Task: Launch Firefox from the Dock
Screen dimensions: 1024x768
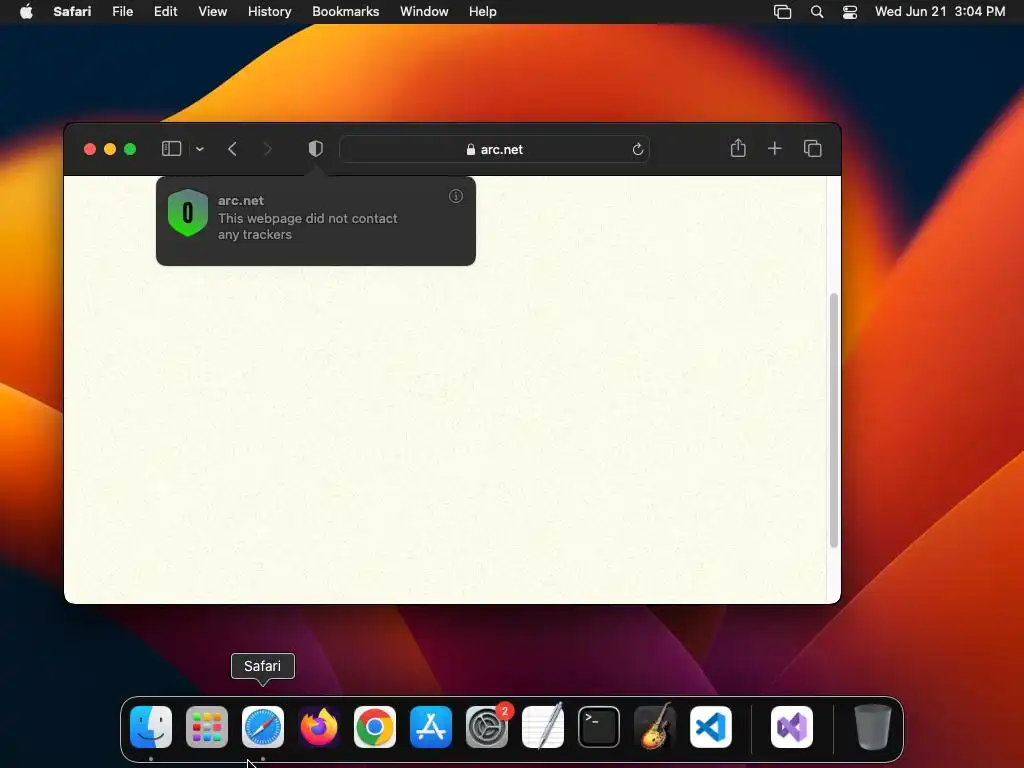Action: coord(319,727)
